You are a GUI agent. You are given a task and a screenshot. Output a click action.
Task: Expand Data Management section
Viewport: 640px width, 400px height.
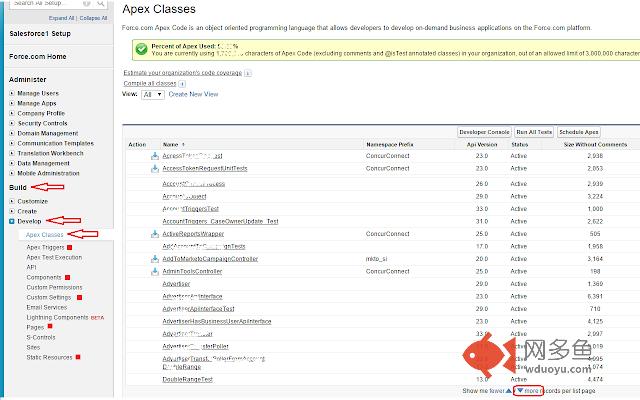click(12, 163)
